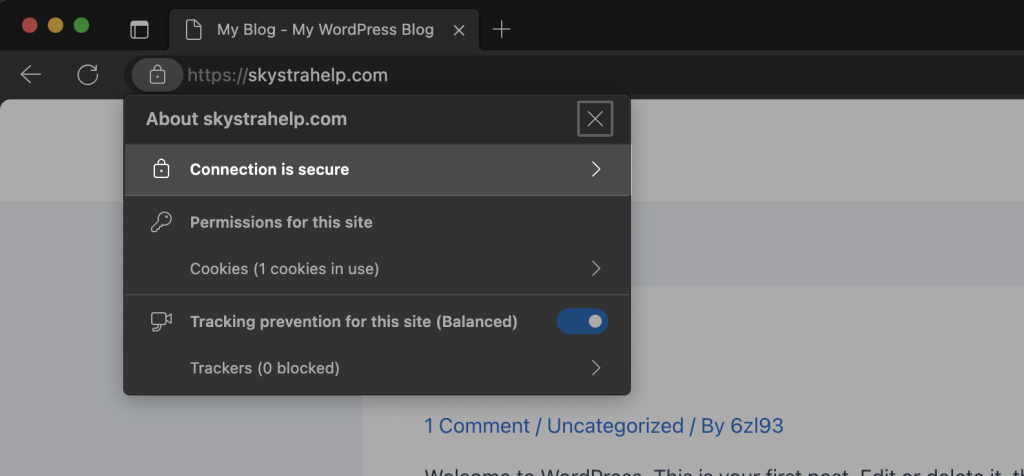The image size is (1024, 476).
Task: Close the My Blog tab
Action: pyautogui.click(x=459, y=30)
